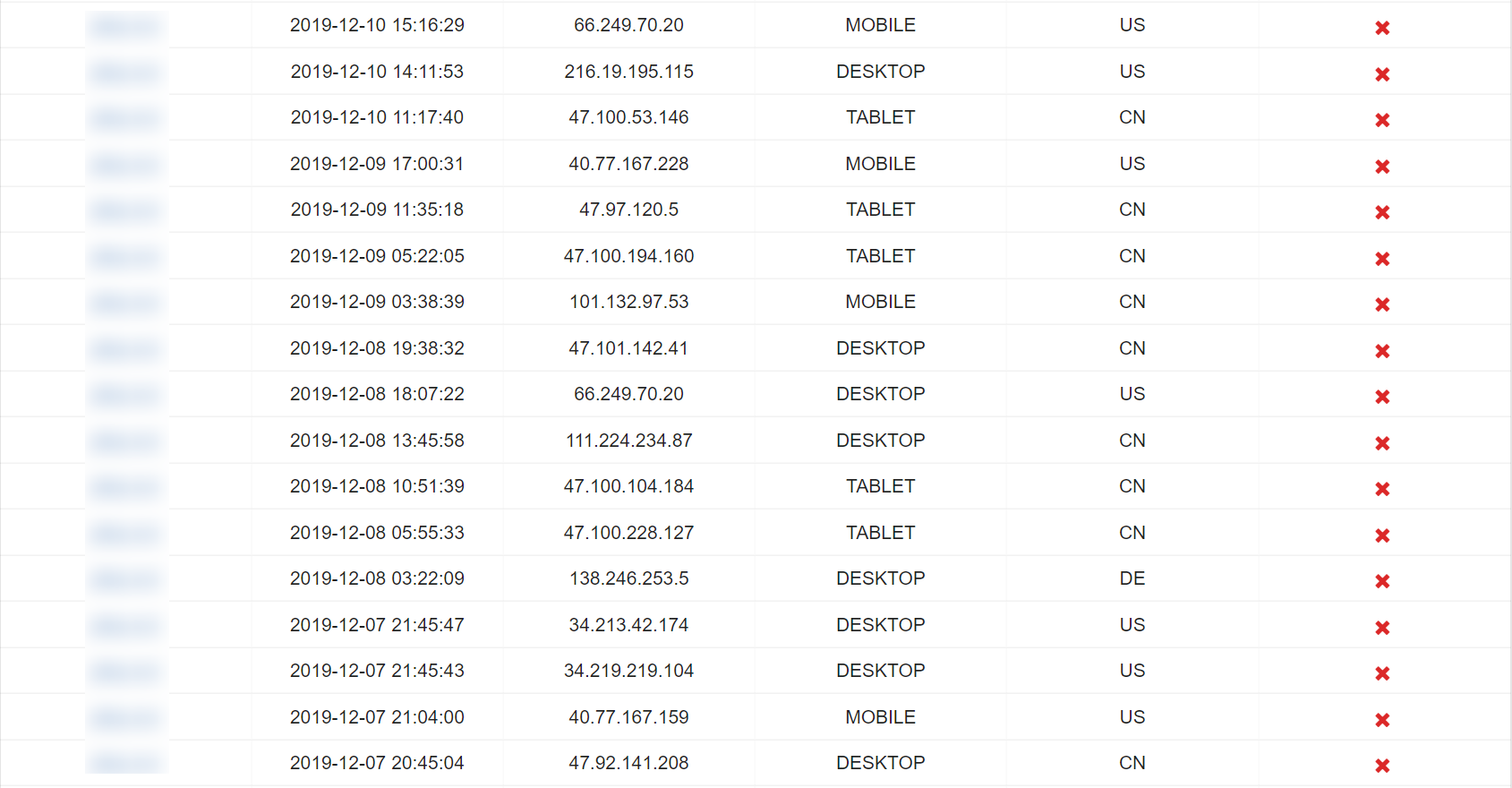1512x788 pixels.
Task: Delete the 2019-12-09 11:35:18 record
Action: pos(1382,212)
